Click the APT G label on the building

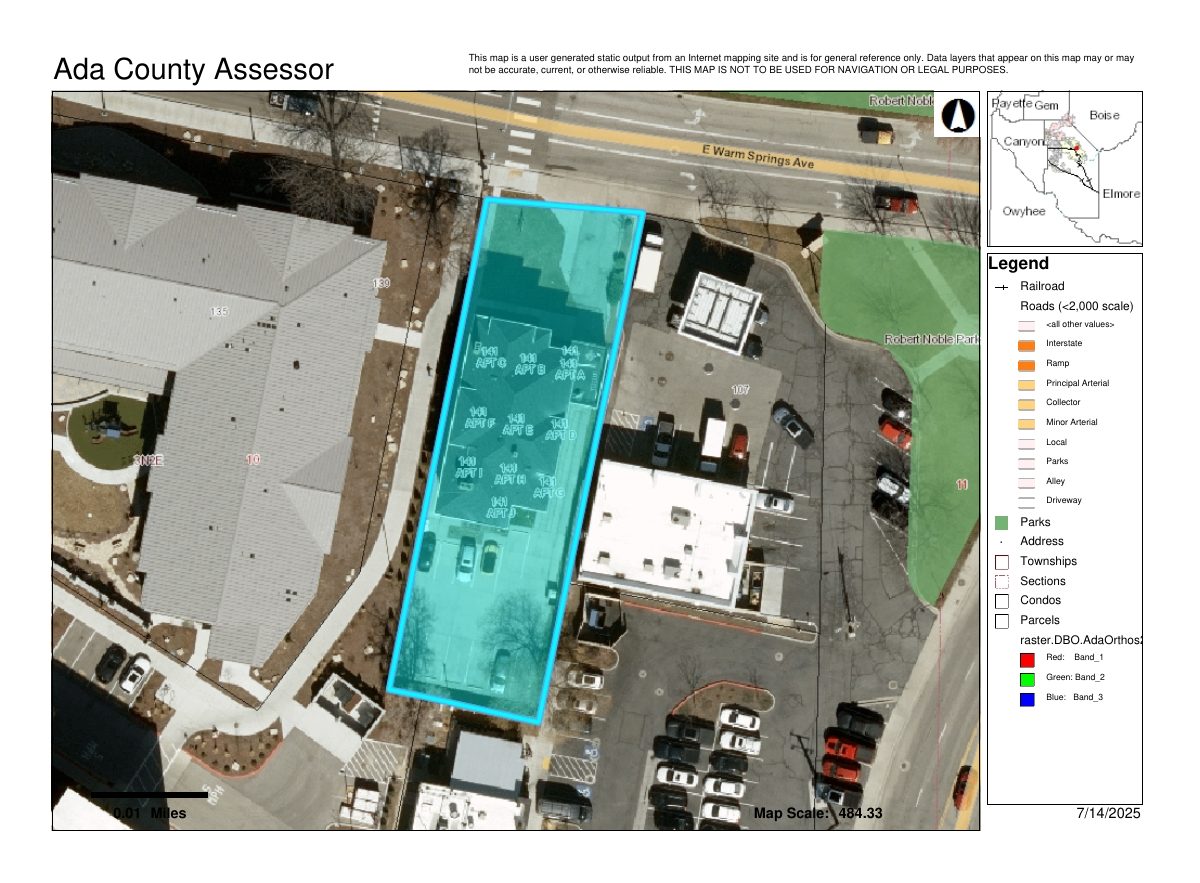[549, 493]
